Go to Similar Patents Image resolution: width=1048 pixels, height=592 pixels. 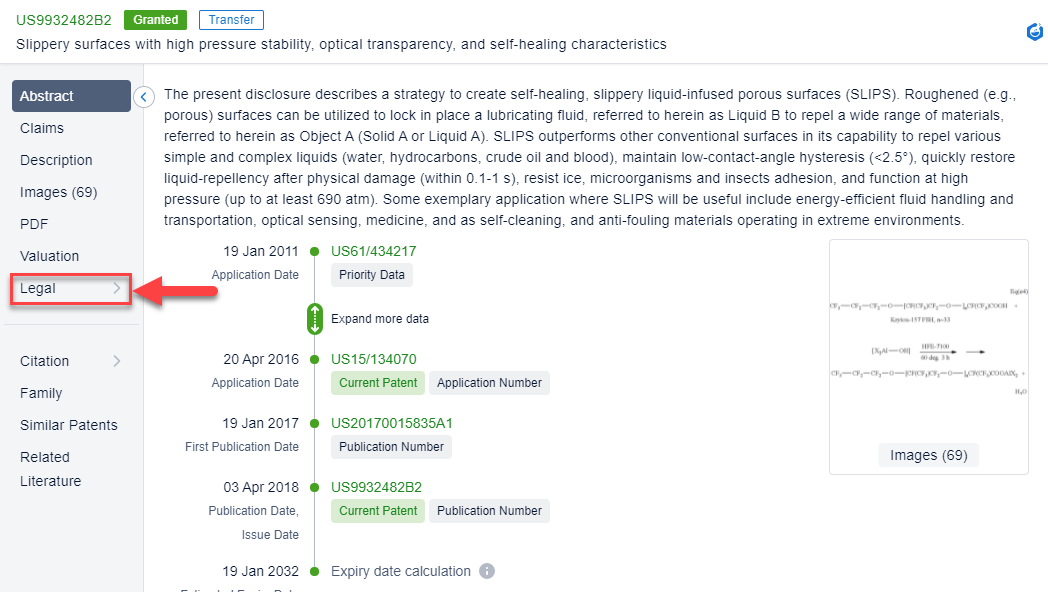click(68, 425)
